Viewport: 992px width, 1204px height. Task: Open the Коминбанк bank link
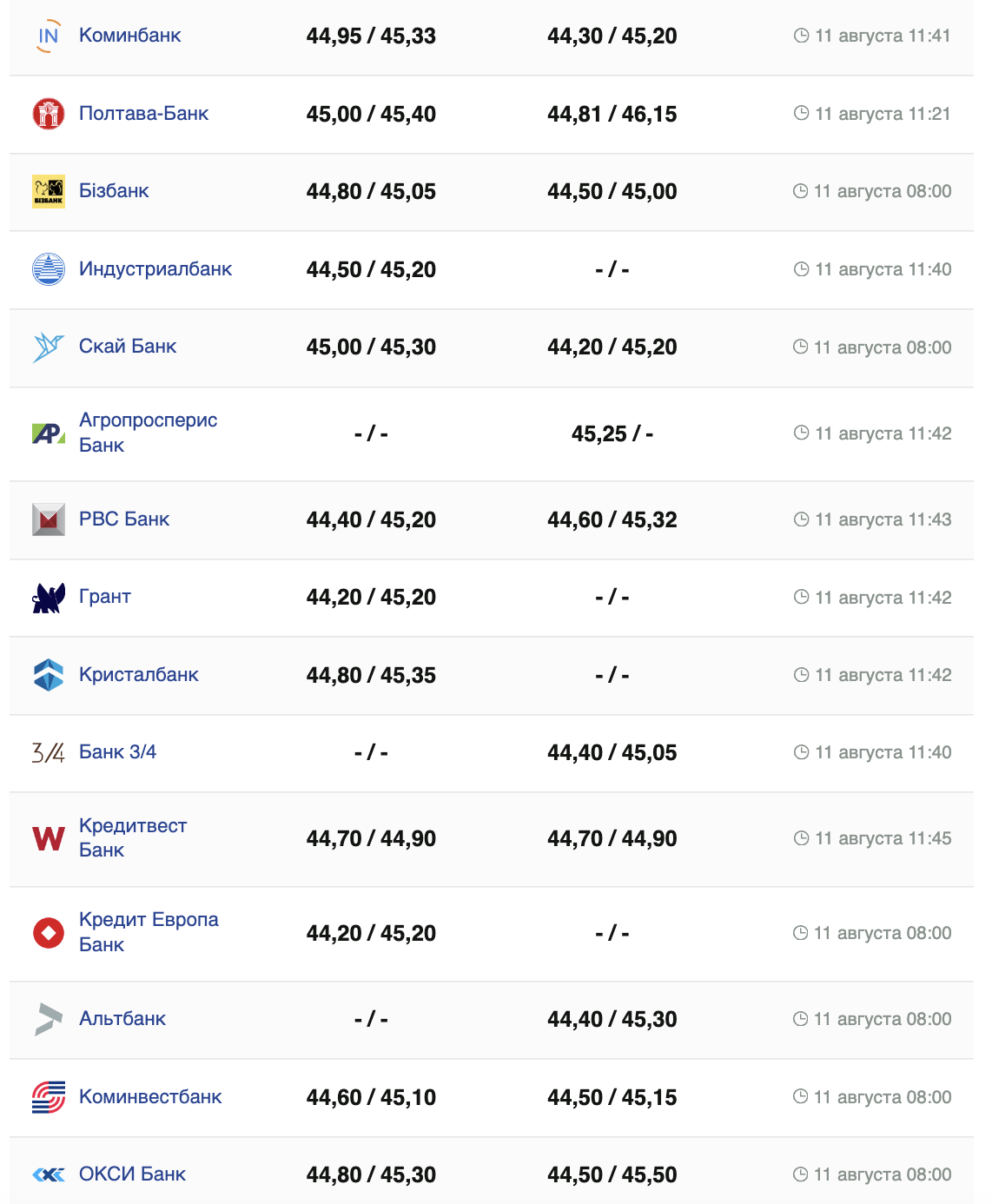(130, 36)
